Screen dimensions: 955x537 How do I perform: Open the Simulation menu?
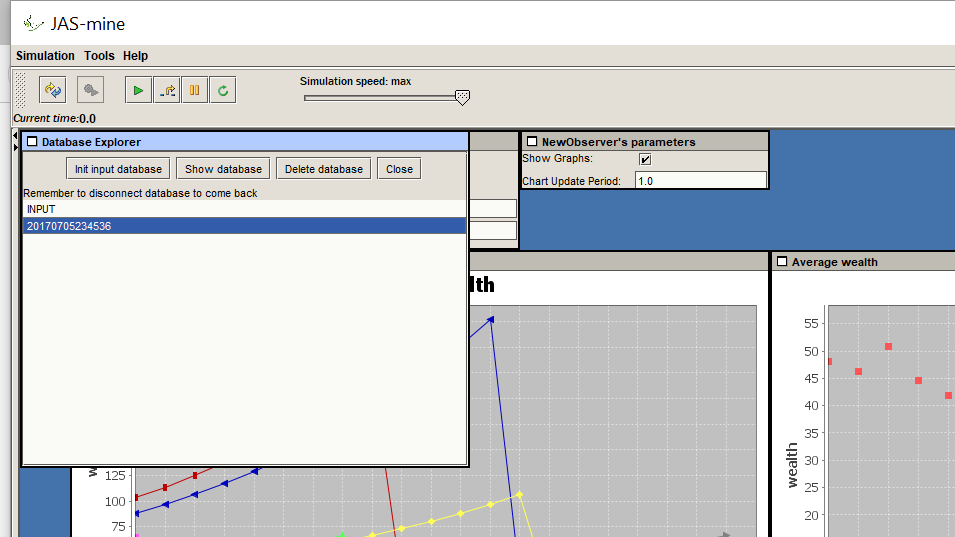tap(45, 56)
